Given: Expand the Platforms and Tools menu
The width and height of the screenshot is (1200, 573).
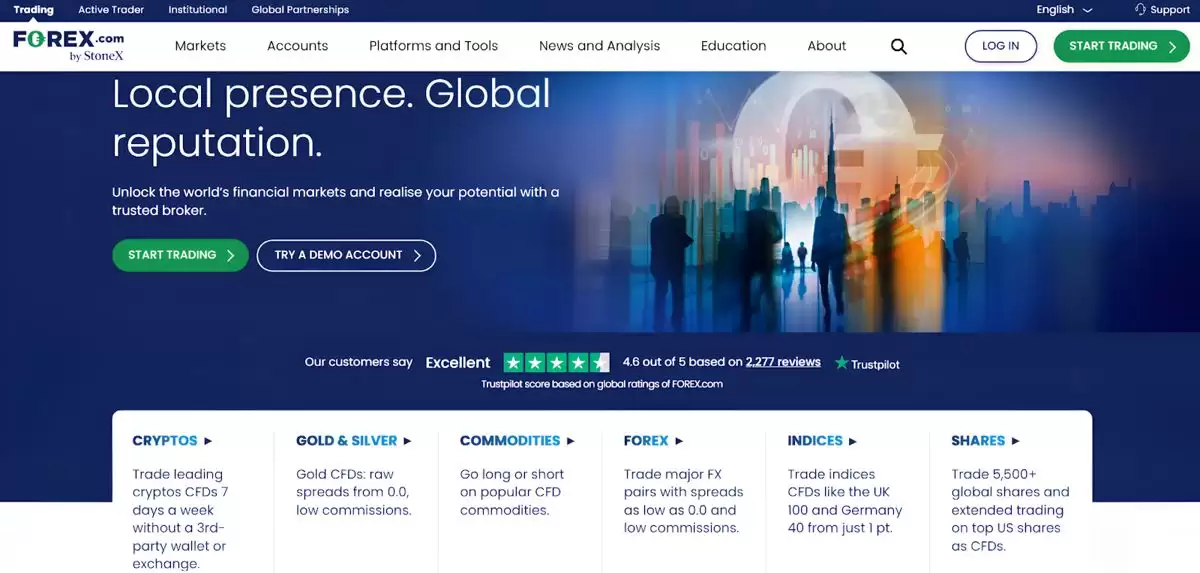Looking at the screenshot, I should pos(433,46).
